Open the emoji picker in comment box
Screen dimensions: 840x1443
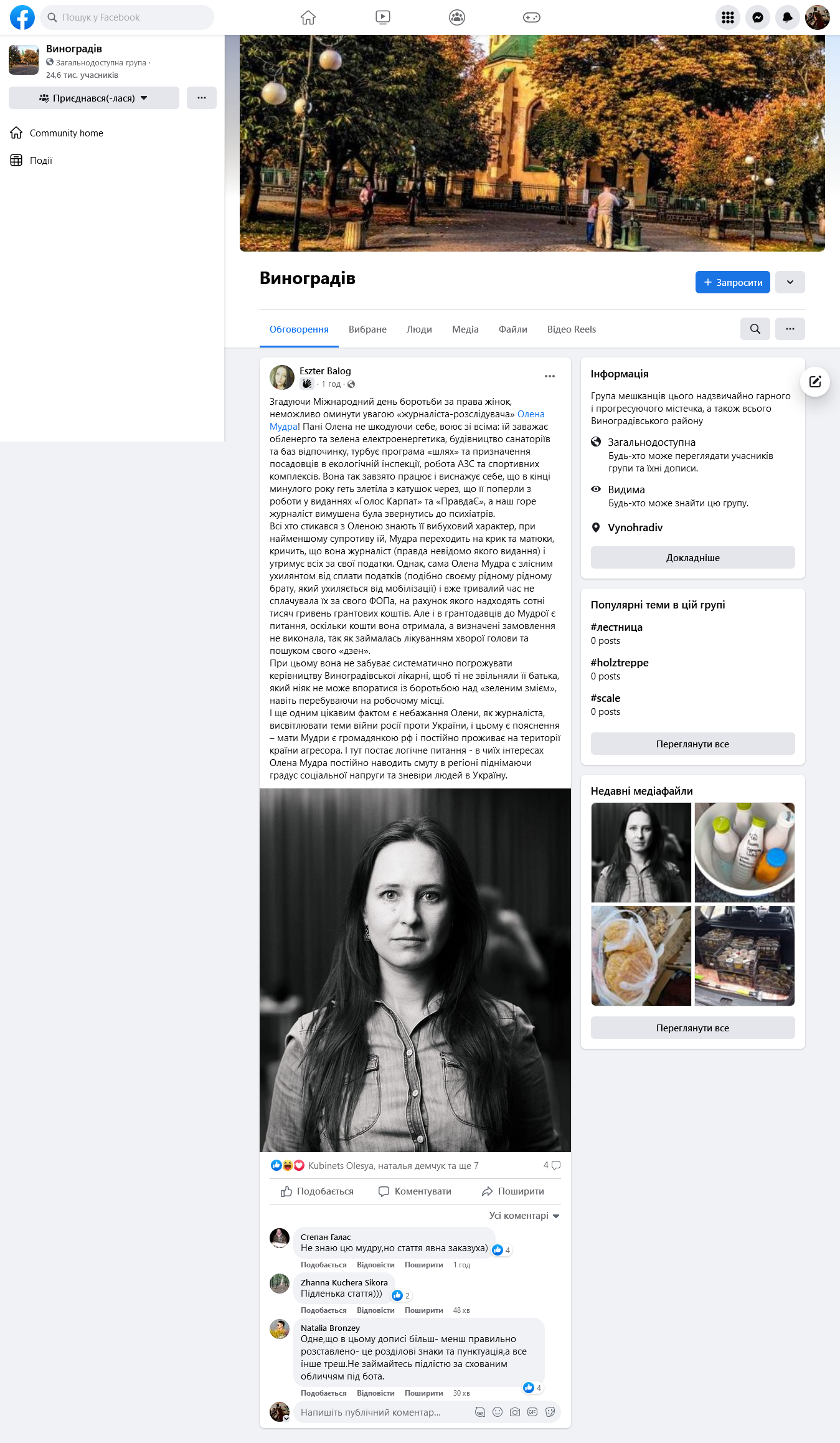(x=498, y=1412)
